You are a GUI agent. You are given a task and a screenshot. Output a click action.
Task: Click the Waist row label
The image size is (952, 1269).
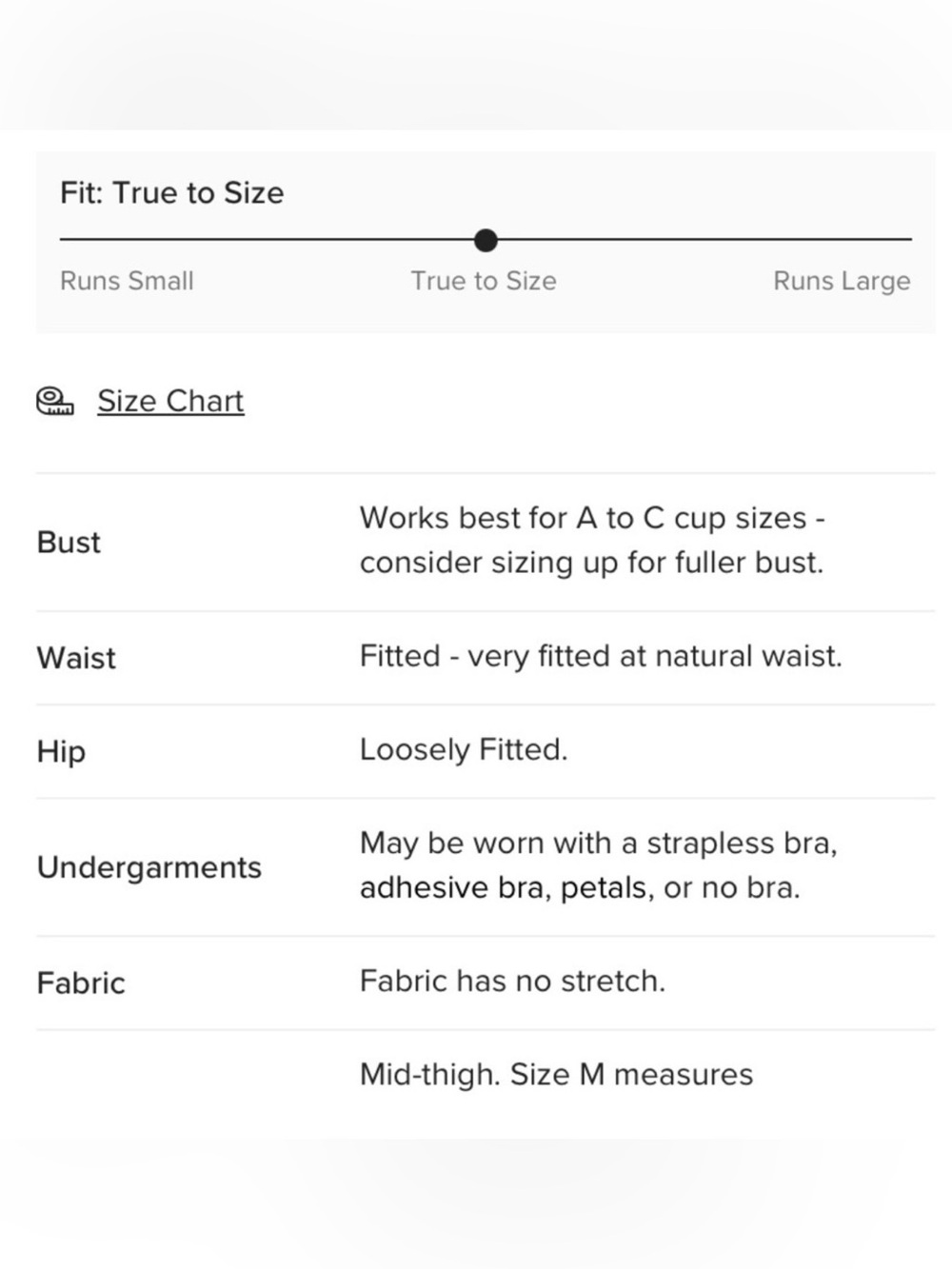(x=76, y=658)
